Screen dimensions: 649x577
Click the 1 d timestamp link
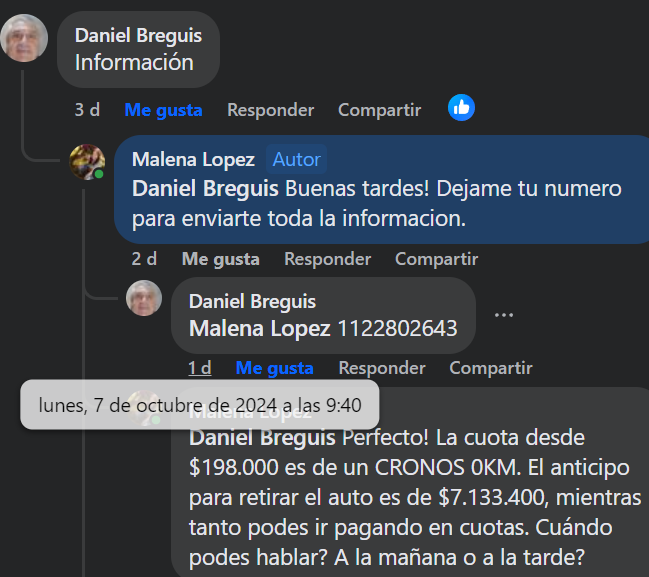point(199,368)
